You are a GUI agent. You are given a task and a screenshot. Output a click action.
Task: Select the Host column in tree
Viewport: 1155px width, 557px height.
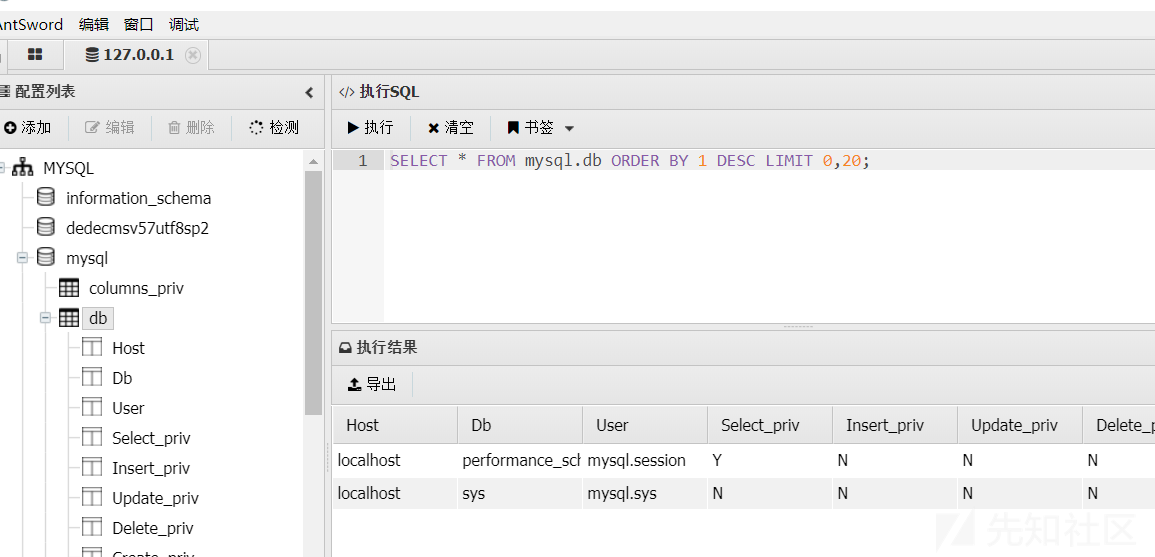128,348
